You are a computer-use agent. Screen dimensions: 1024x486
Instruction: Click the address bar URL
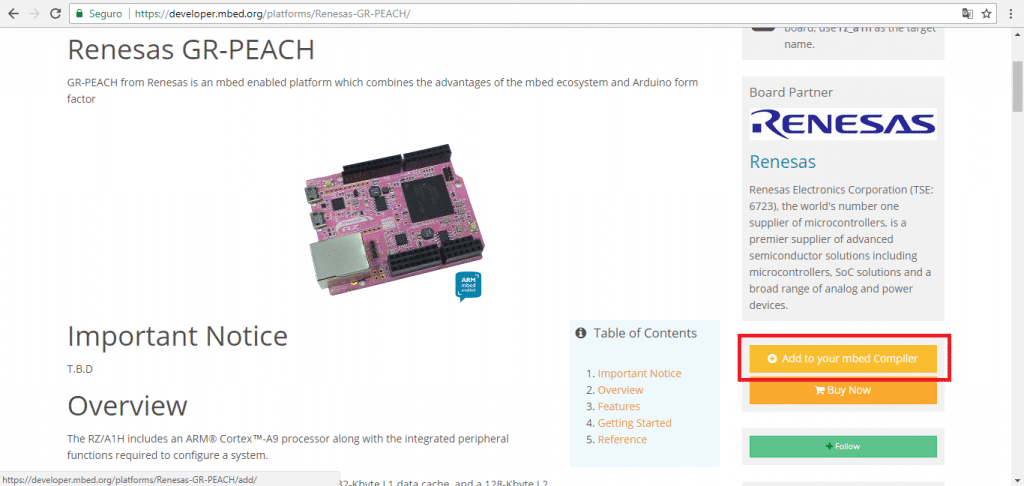(270, 14)
